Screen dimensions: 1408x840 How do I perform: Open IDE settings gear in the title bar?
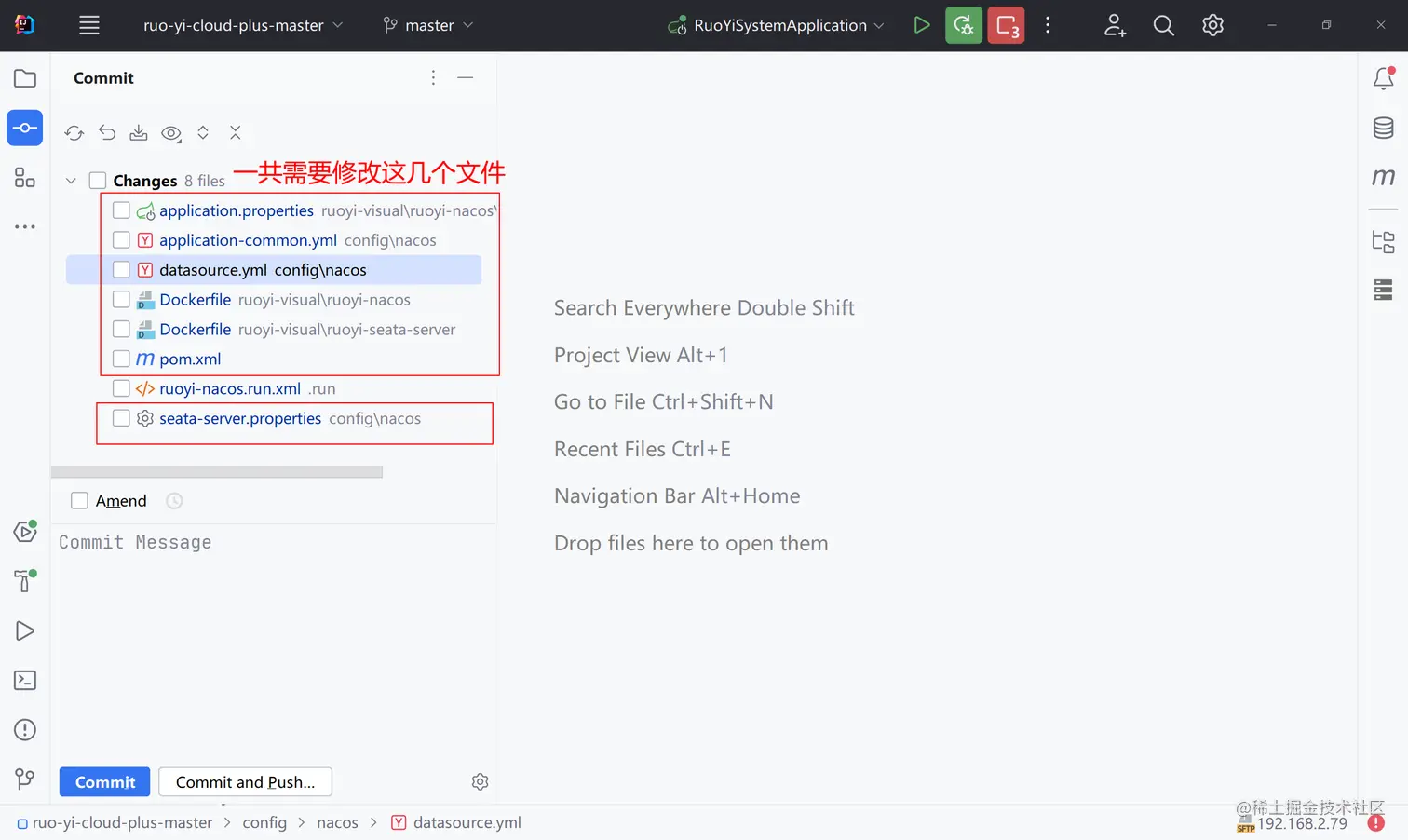point(1212,25)
